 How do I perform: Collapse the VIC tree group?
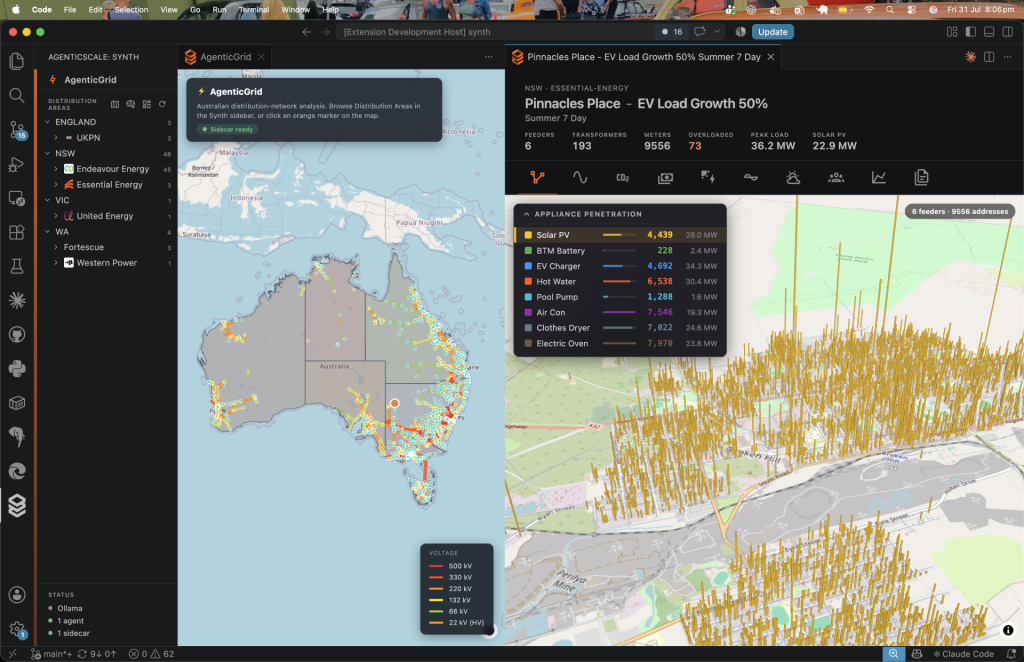click(48, 200)
